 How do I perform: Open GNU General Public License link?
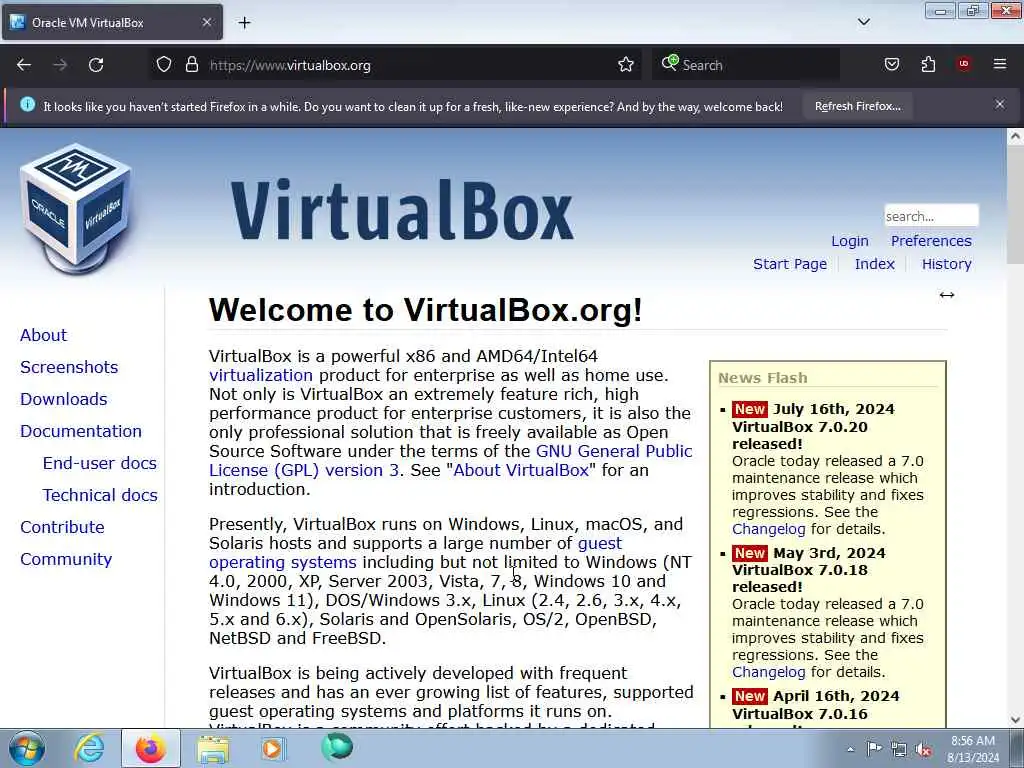tap(614, 451)
